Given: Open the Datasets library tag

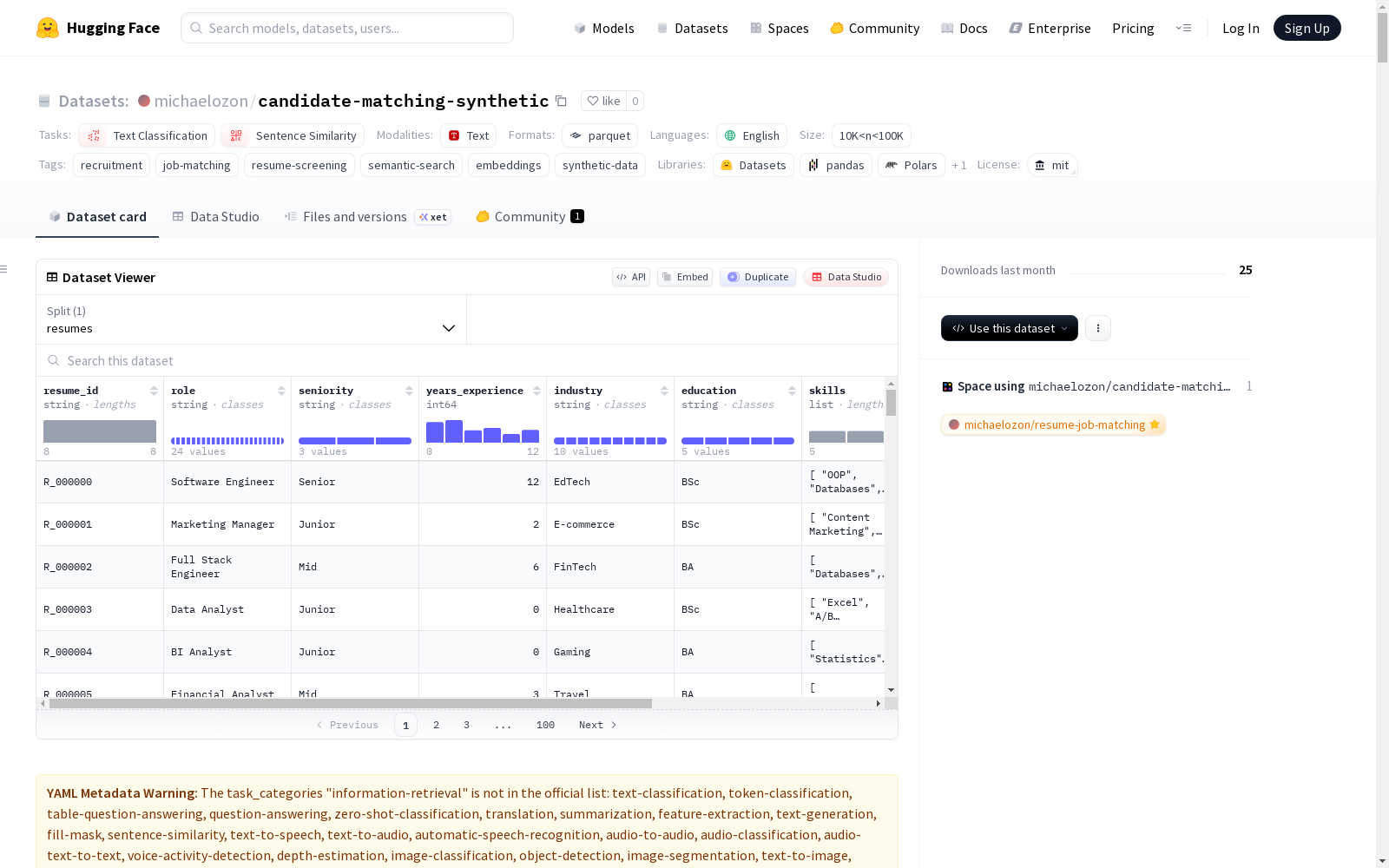Looking at the screenshot, I should (754, 165).
